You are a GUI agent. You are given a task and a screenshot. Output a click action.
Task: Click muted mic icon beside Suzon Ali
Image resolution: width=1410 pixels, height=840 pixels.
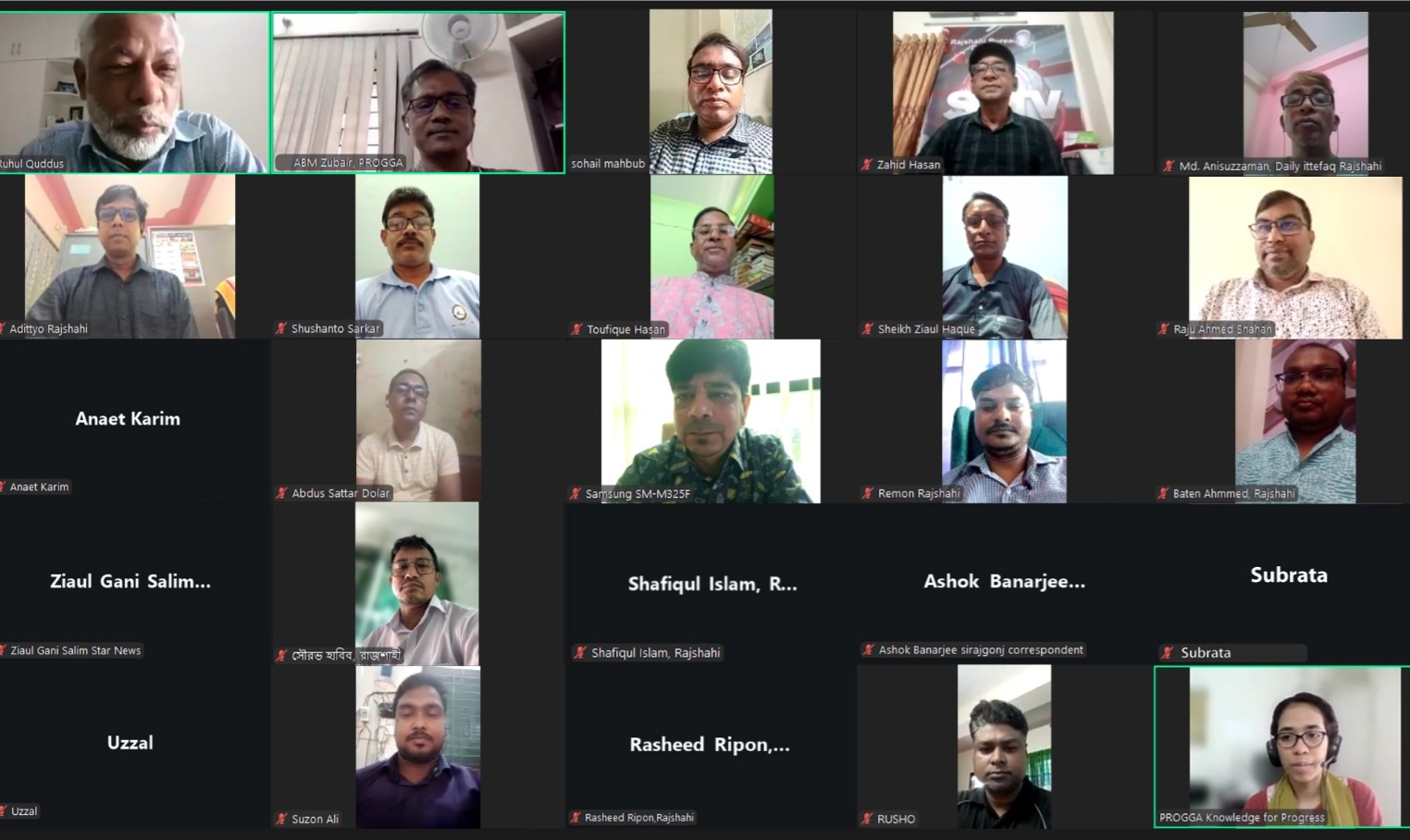click(281, 819)
